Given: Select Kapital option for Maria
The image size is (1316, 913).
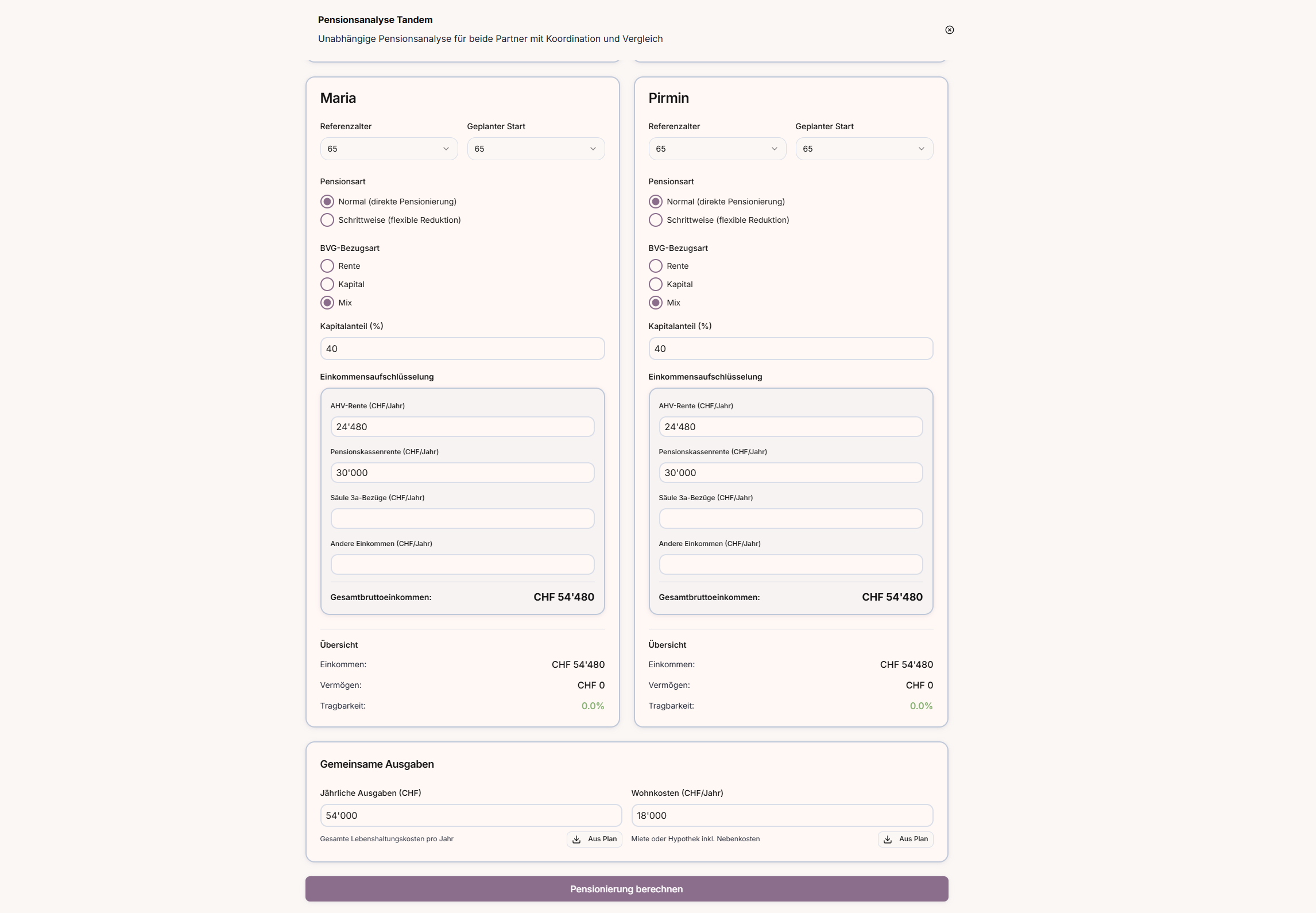Looking at the screenshot, I should [x=327, y=284].
